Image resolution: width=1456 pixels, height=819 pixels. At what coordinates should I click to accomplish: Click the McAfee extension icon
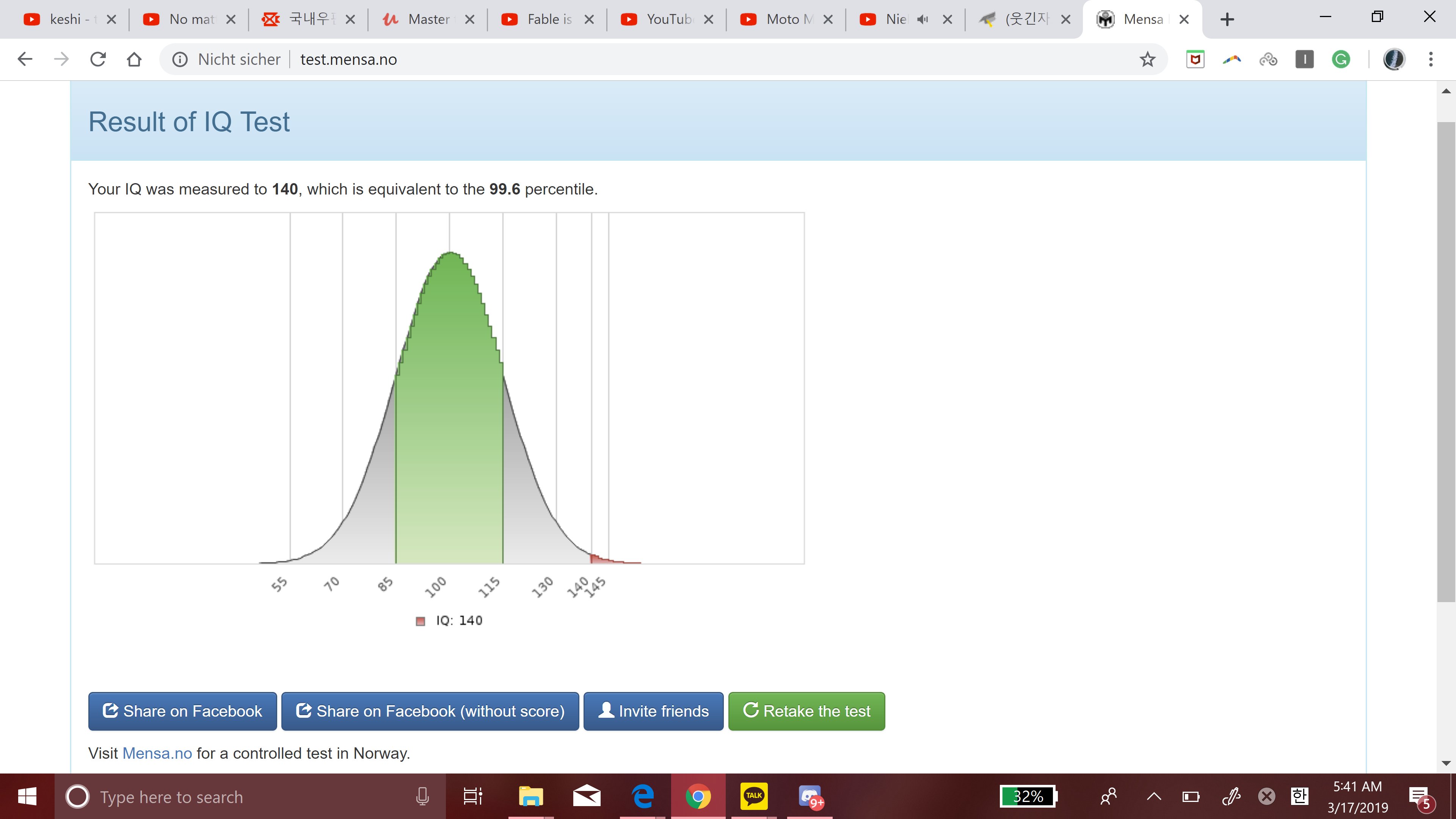pos(1195,60)
